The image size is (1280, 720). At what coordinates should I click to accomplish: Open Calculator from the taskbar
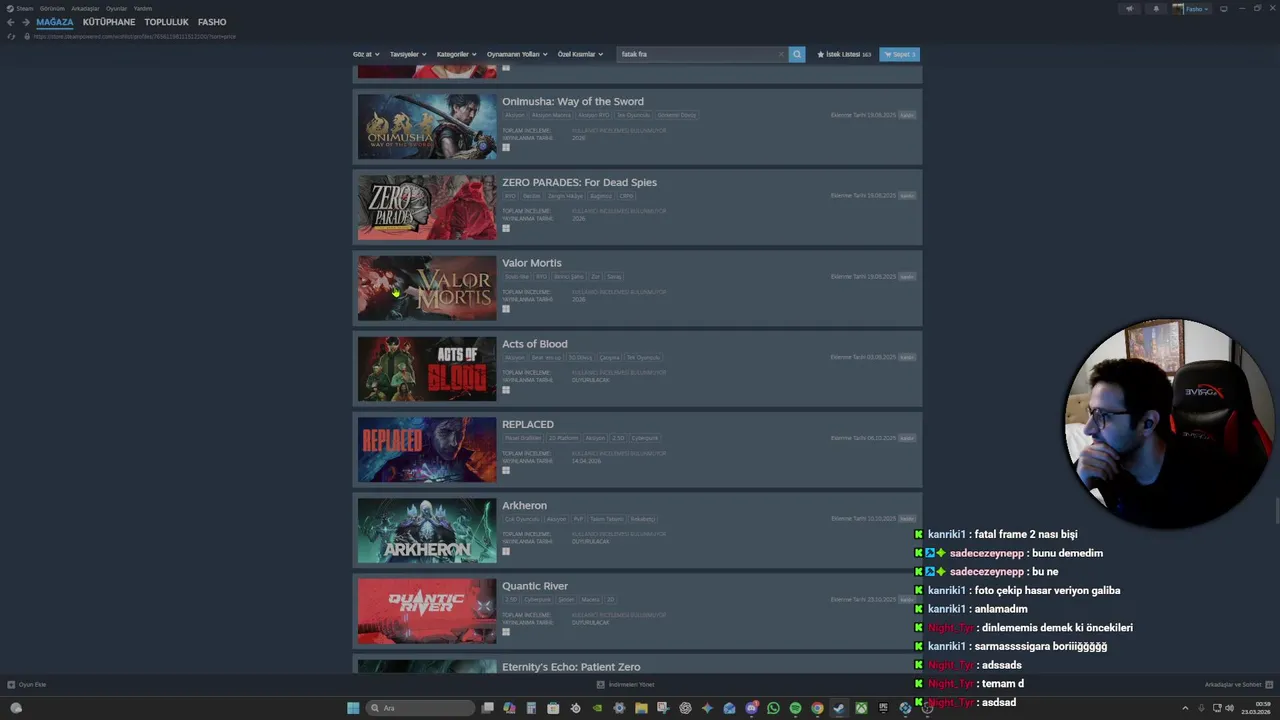tap(531, 708)
